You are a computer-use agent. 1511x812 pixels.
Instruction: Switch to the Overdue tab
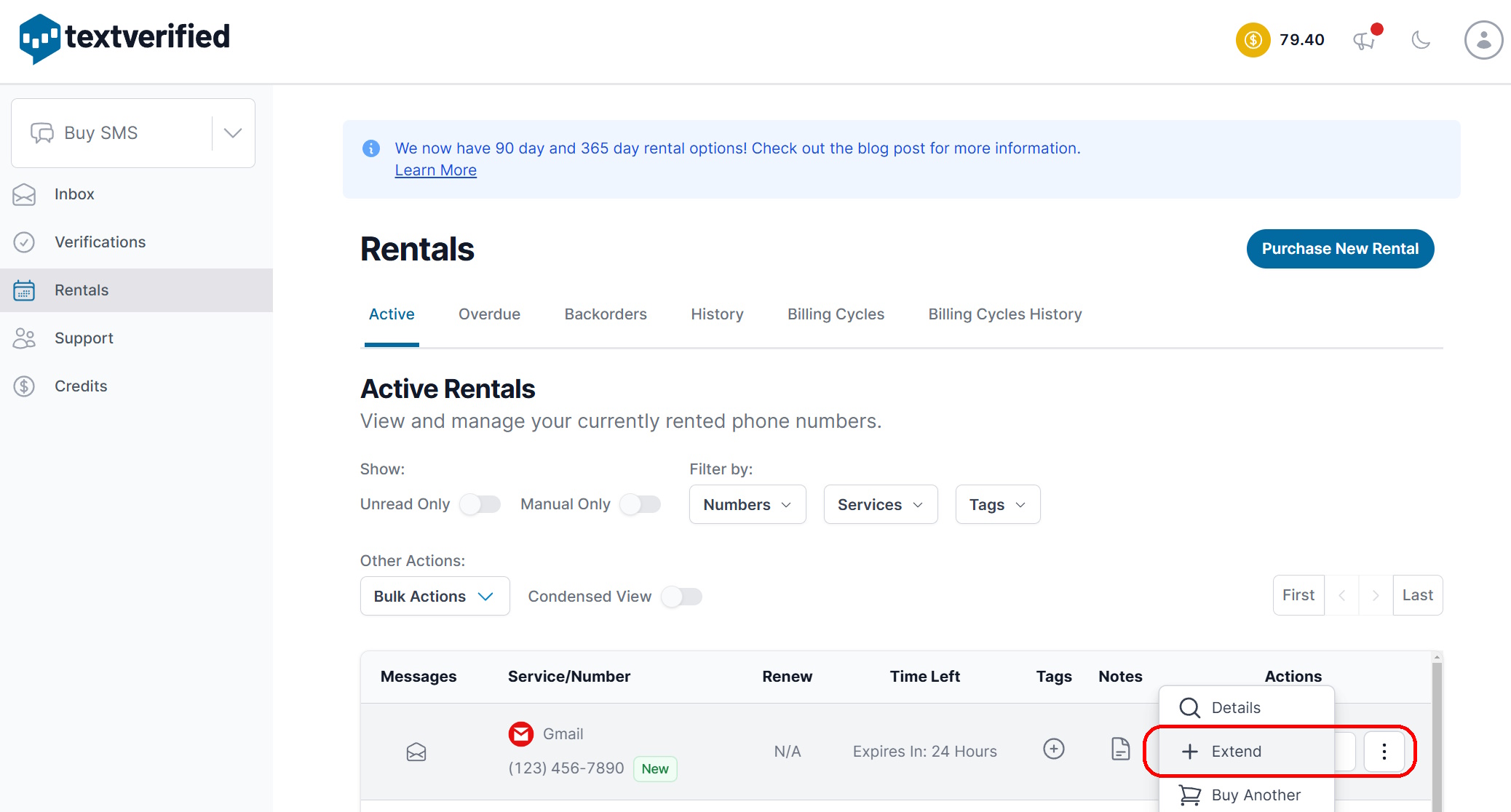(x=489, y=314)
